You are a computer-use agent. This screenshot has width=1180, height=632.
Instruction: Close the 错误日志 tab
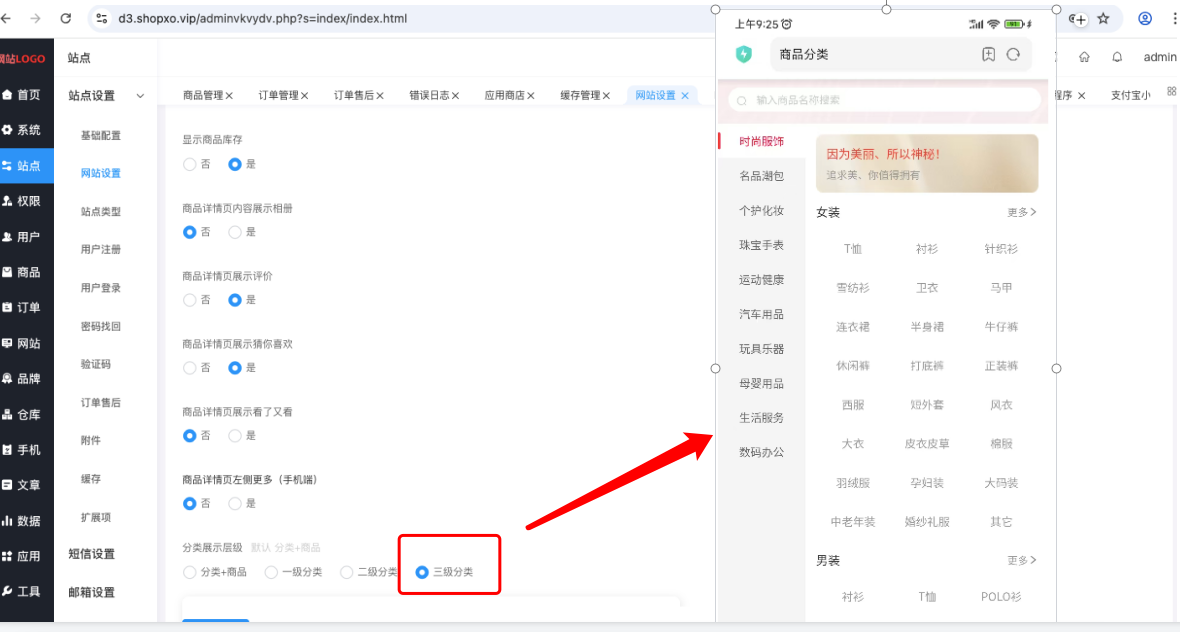pyautogui.click(x=455, y=96)
